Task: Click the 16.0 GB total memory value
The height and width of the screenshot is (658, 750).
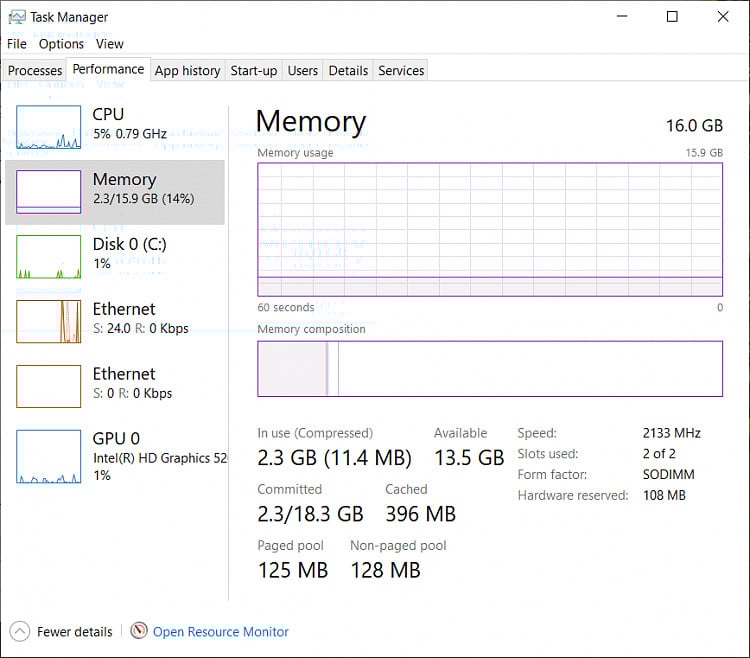Action: pos(694,126)
